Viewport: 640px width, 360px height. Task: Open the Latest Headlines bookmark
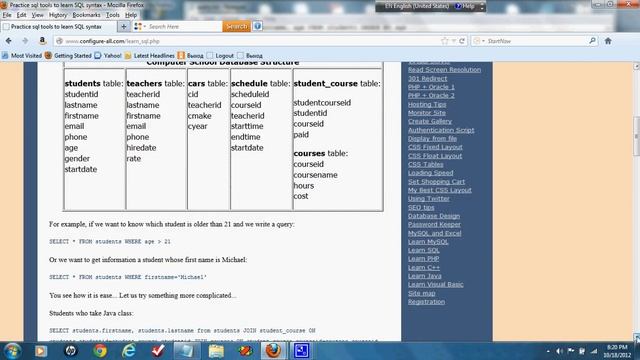(x=150, y=56)
